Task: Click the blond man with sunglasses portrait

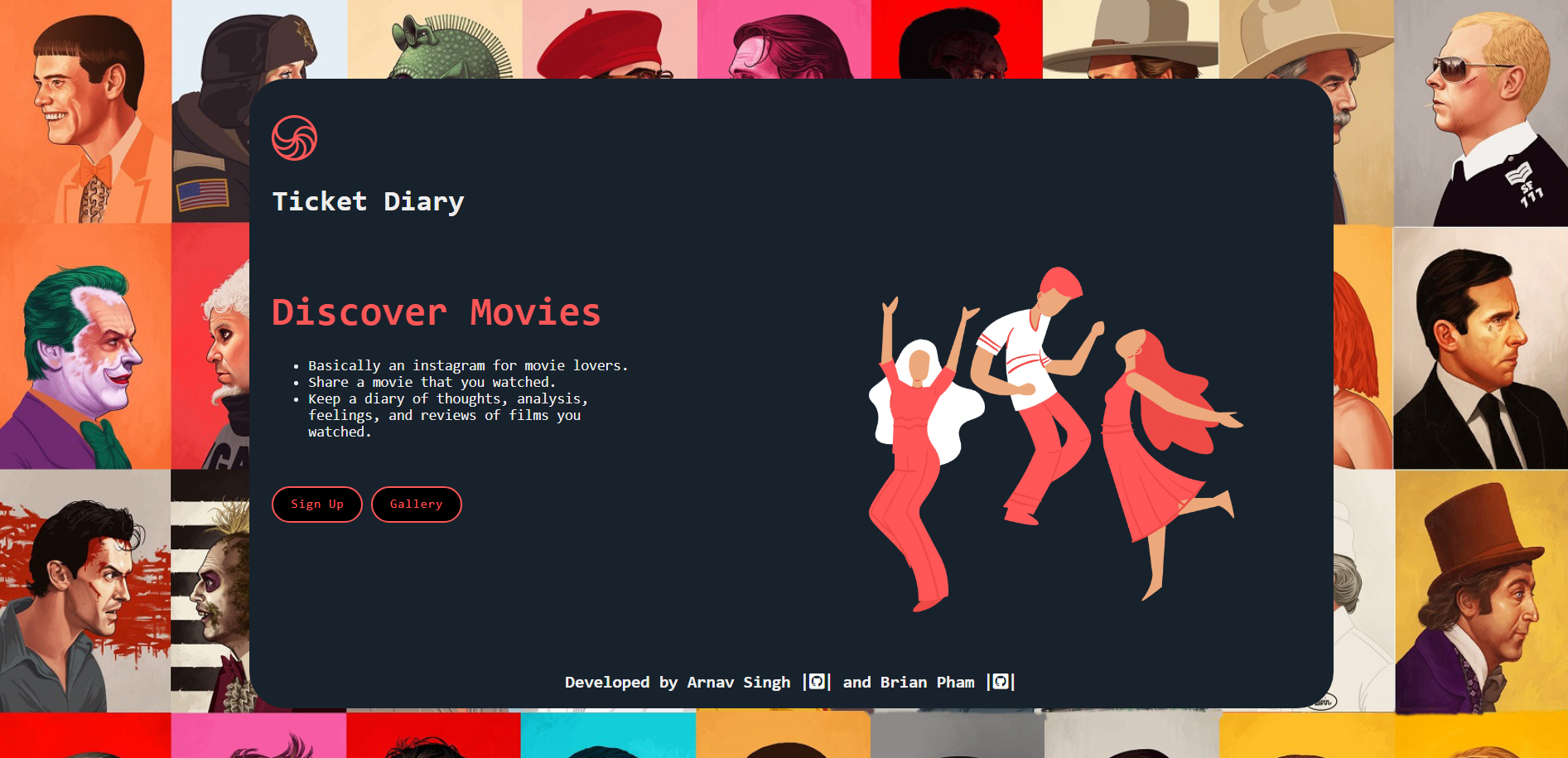Action: [x=1481, y=113]
